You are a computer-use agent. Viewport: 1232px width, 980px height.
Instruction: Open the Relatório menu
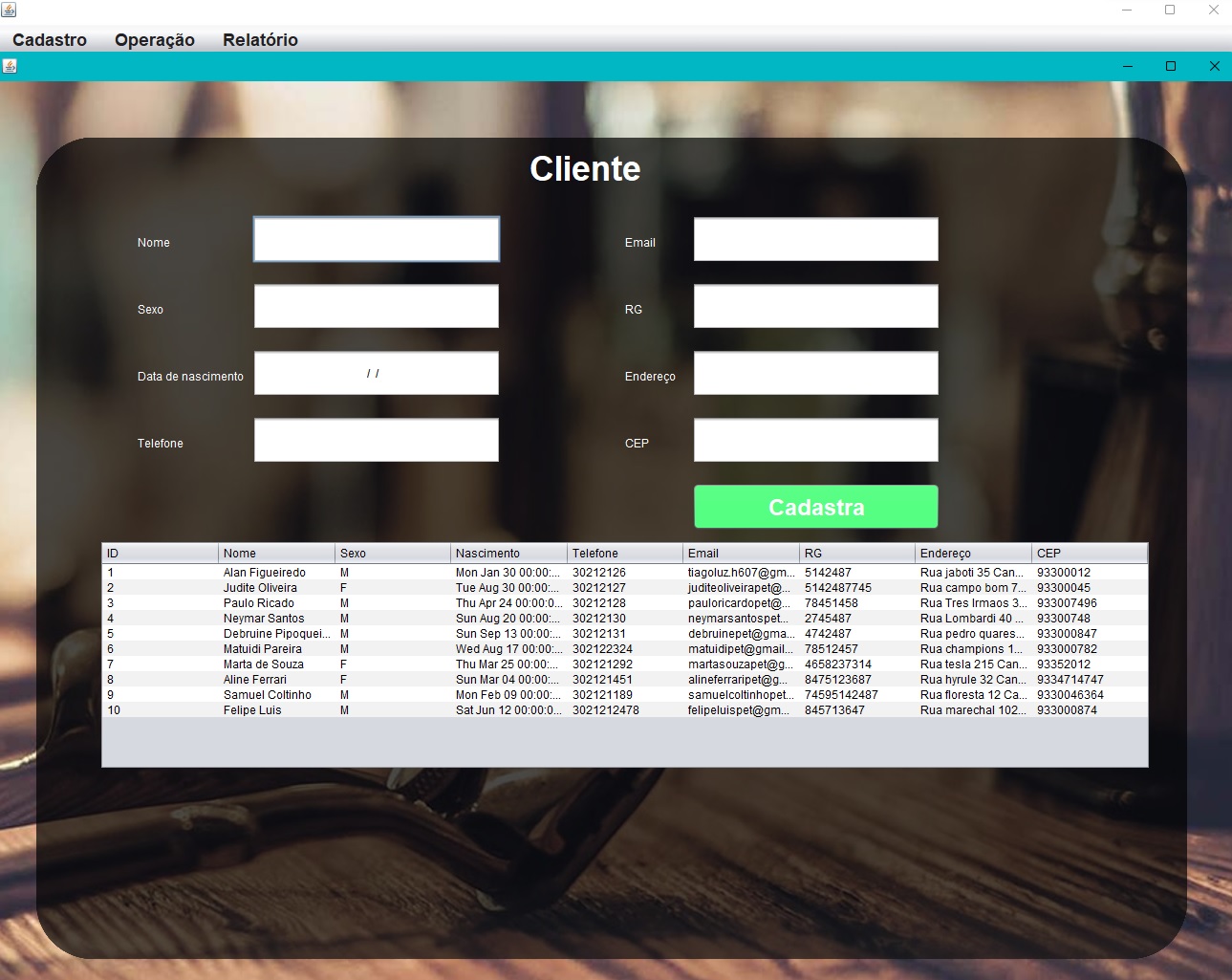[259, 40]
